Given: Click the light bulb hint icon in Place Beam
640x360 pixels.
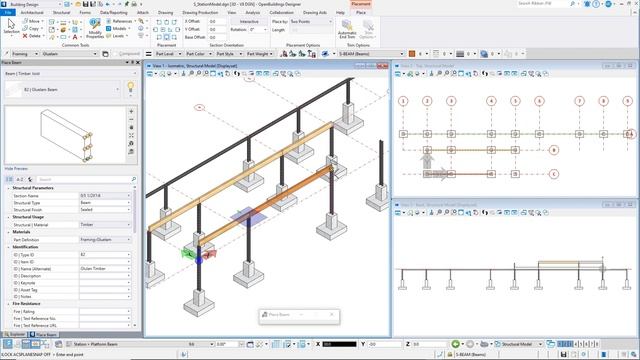Looking at the screenshot, I should 131,87.
